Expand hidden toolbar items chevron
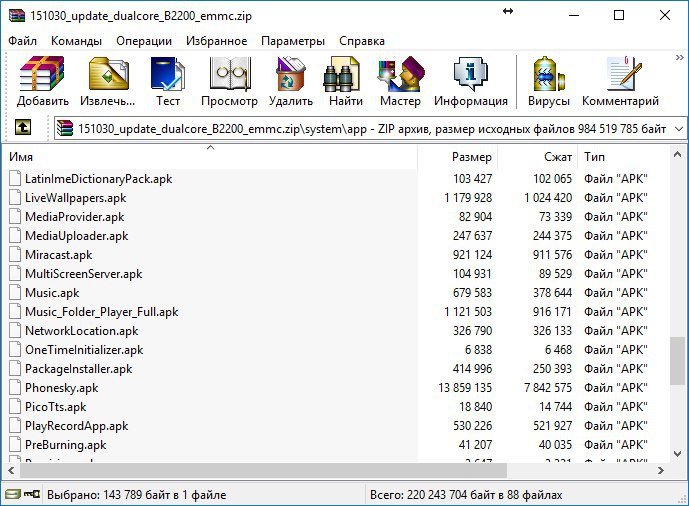The image size is (689, 506). click(x=679, y=58)
